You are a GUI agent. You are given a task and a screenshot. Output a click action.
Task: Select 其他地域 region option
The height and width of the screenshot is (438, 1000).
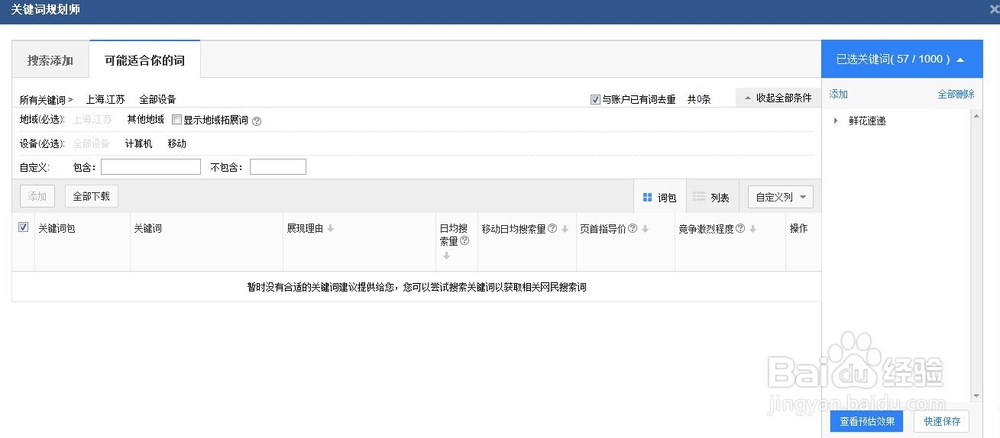click(x=145, y=119)
